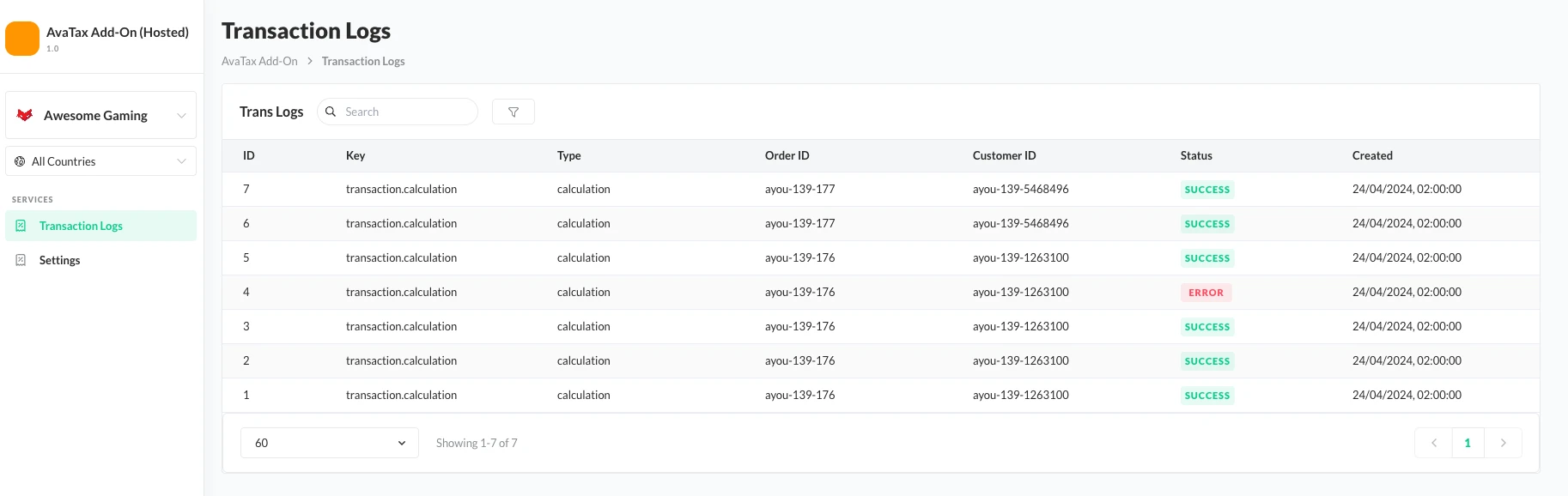Open Settings in the sidebar
1568x496 pixels.
(59, 260)
